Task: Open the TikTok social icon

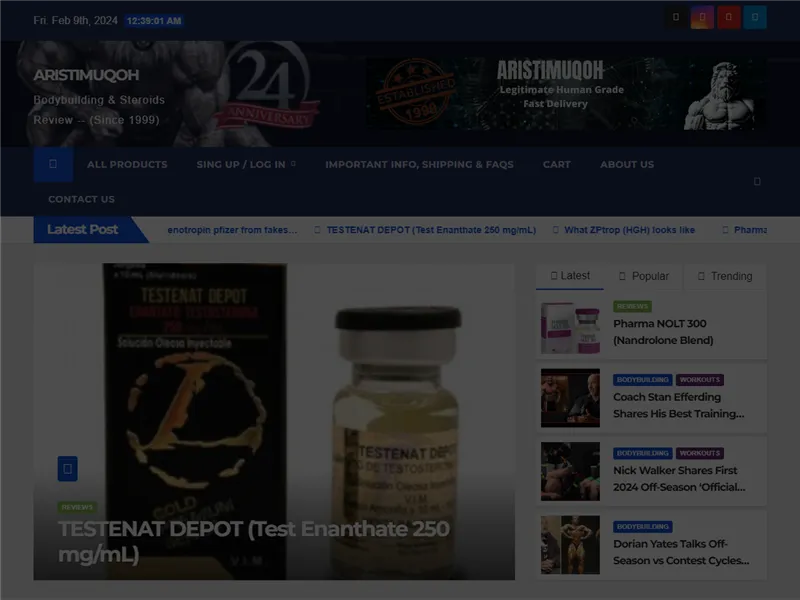Action: click(x=677, y=17)
